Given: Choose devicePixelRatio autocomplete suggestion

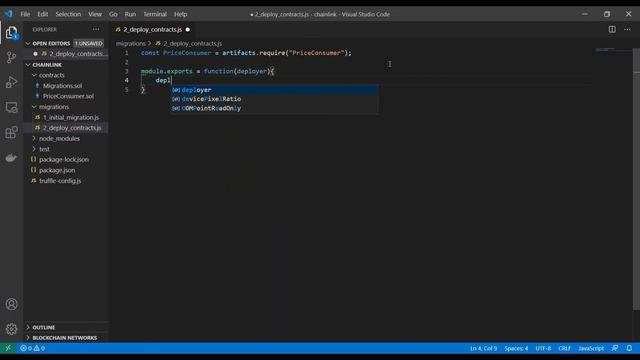Looking at the screenshot, I should [275, 99].
